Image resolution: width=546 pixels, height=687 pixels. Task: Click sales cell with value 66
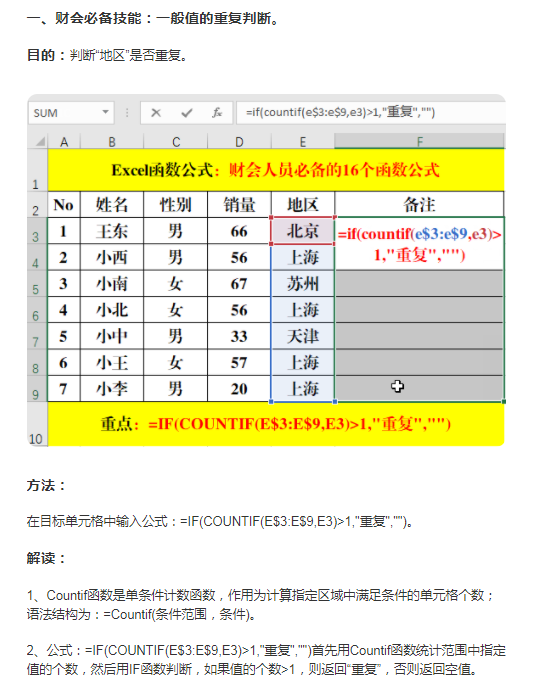(239, 231)
